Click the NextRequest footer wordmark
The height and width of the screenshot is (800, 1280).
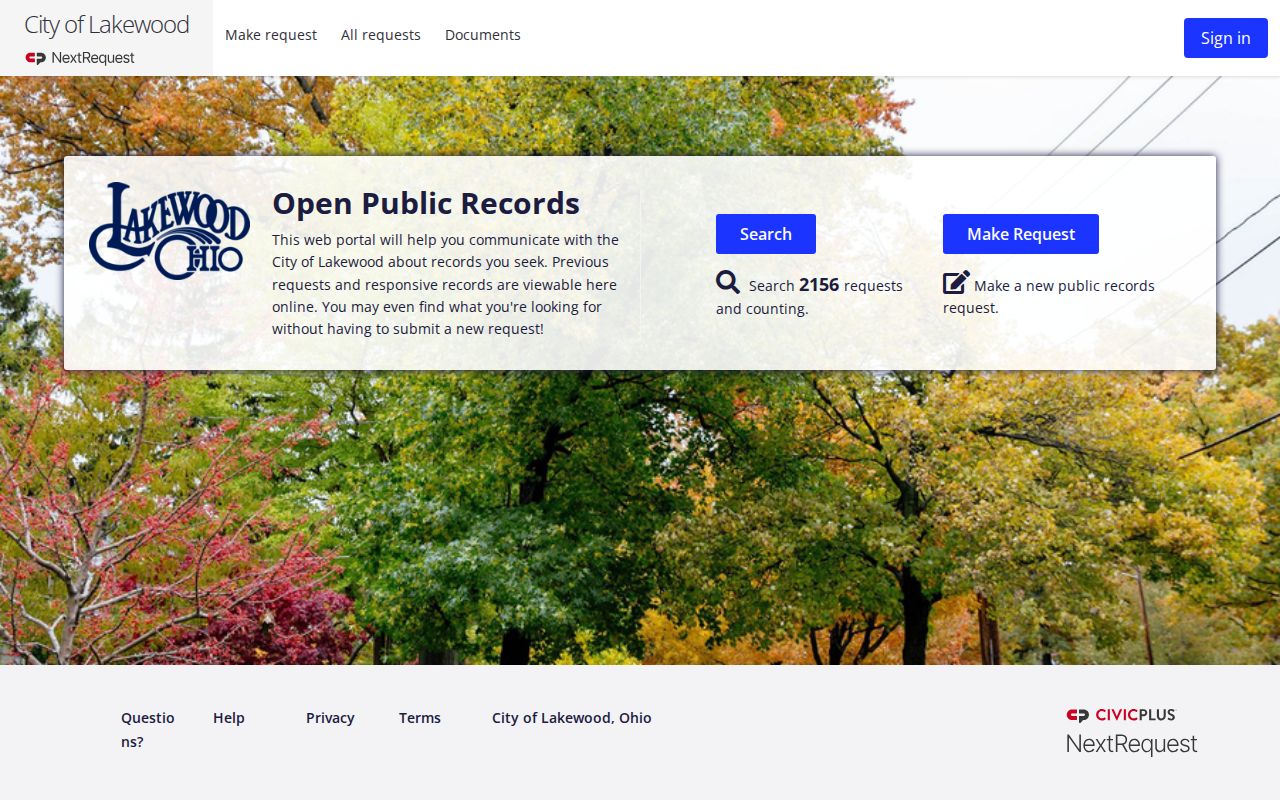coord(1132,744)
